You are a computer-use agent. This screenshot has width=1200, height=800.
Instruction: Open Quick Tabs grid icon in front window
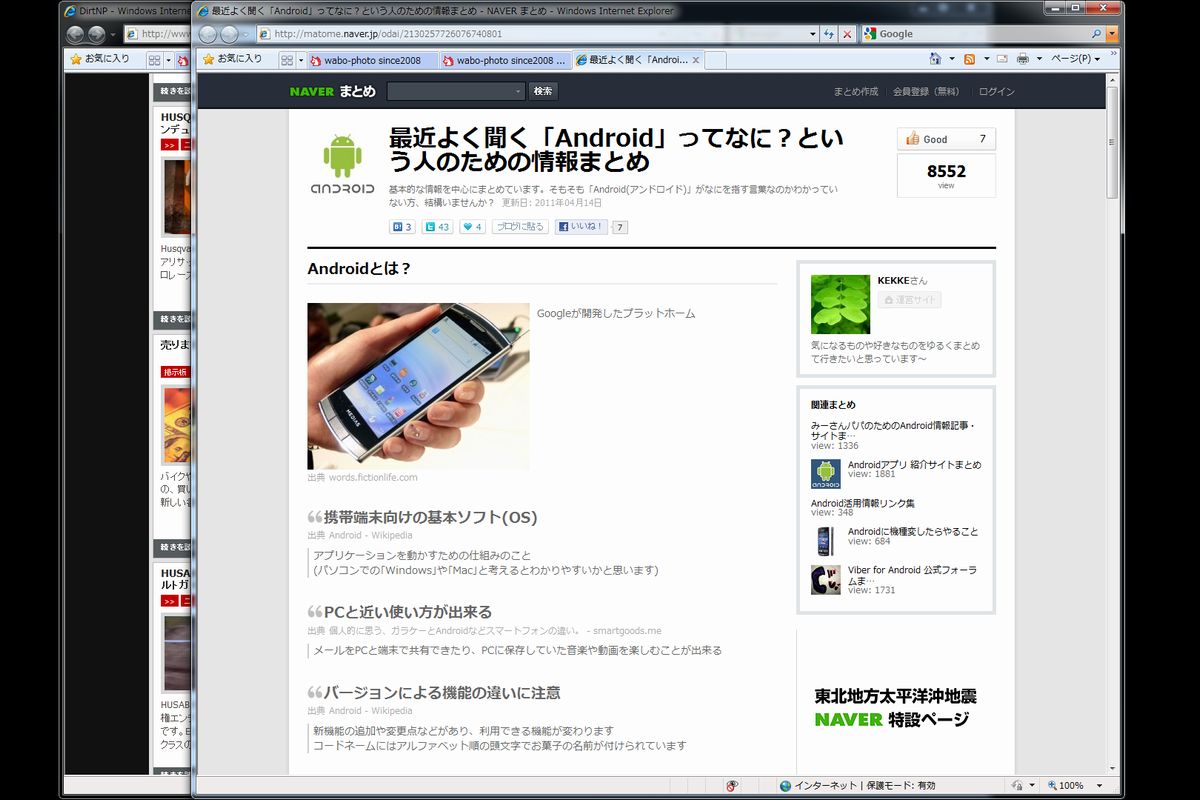pyautogui.click(x=287, y=60)
